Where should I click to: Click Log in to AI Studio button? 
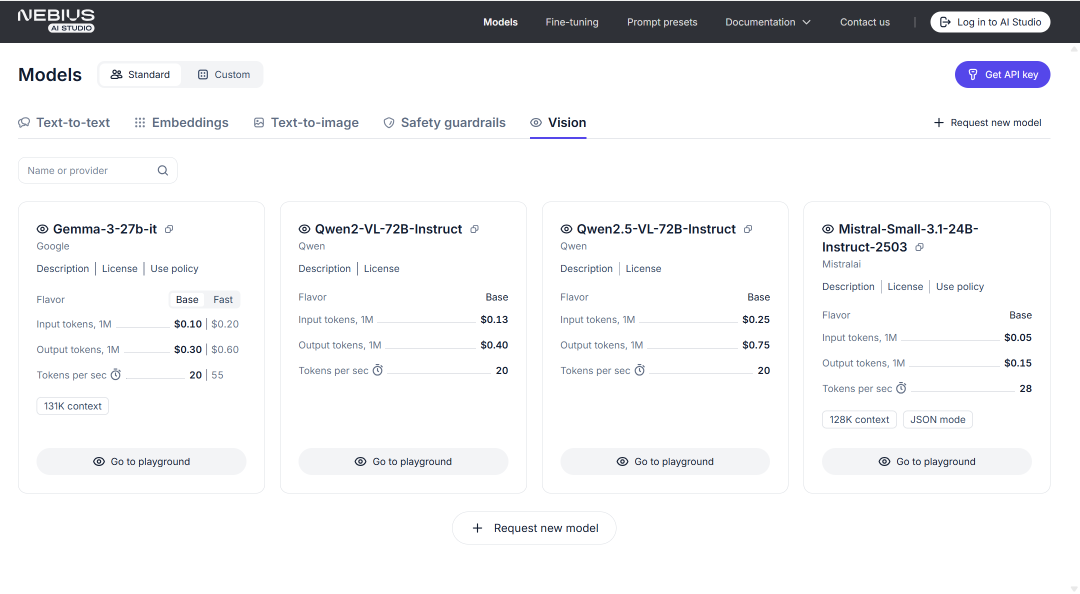[990, 22]
